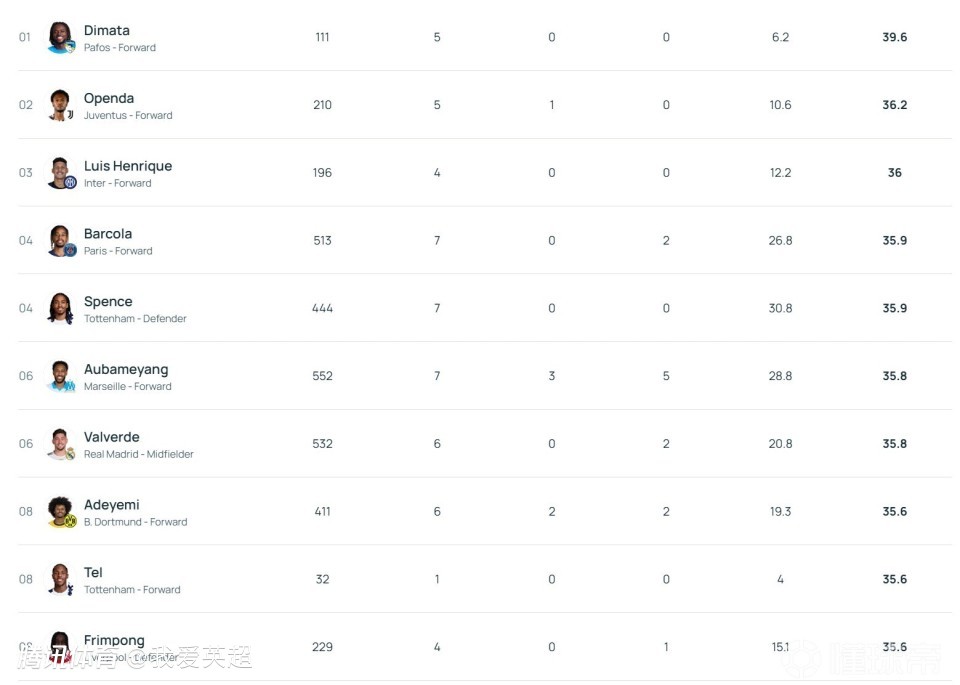The width and height of the screenshot is (960, 685).
Task: Click Adeyemi's avatar with the Dortmund badge
Action: [x=61, y=512]
